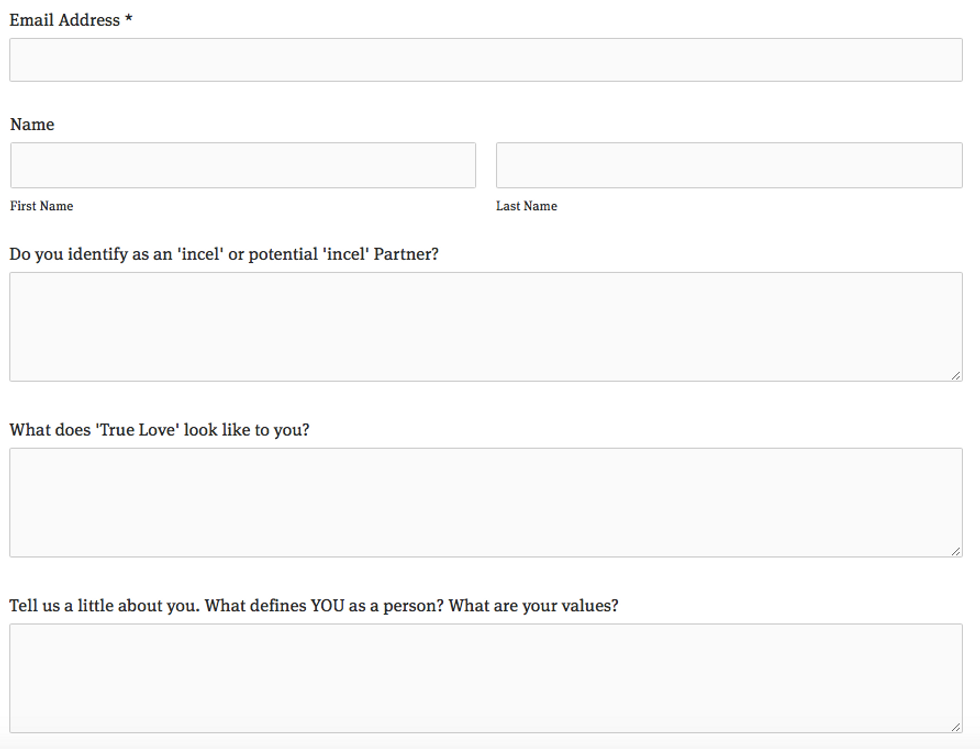Click the values and about-you textarea
The image size is (980, 749).
pyautogui.click(x=486, y=678)
